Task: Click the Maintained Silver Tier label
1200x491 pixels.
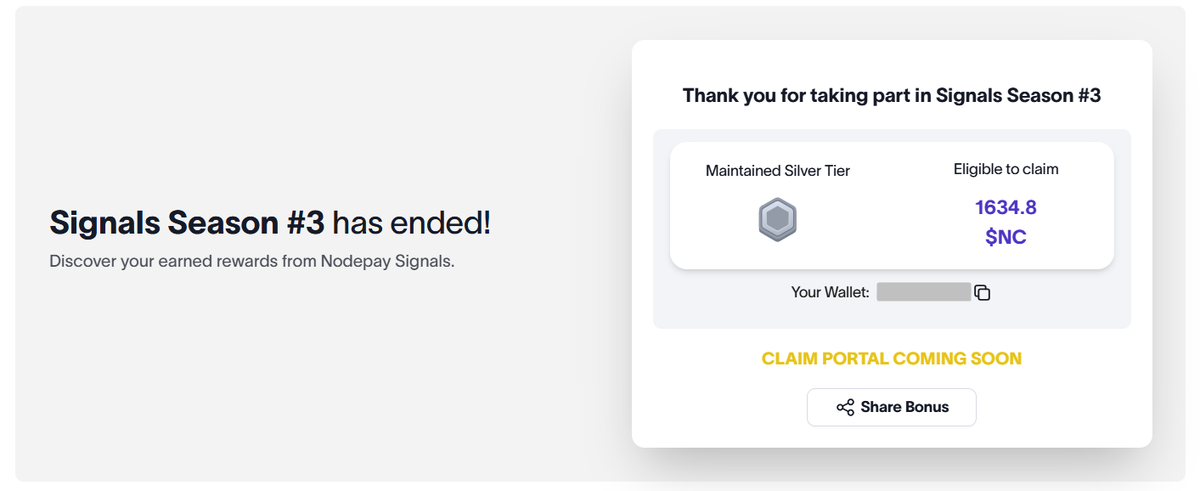Action: (x=777, y=171)
